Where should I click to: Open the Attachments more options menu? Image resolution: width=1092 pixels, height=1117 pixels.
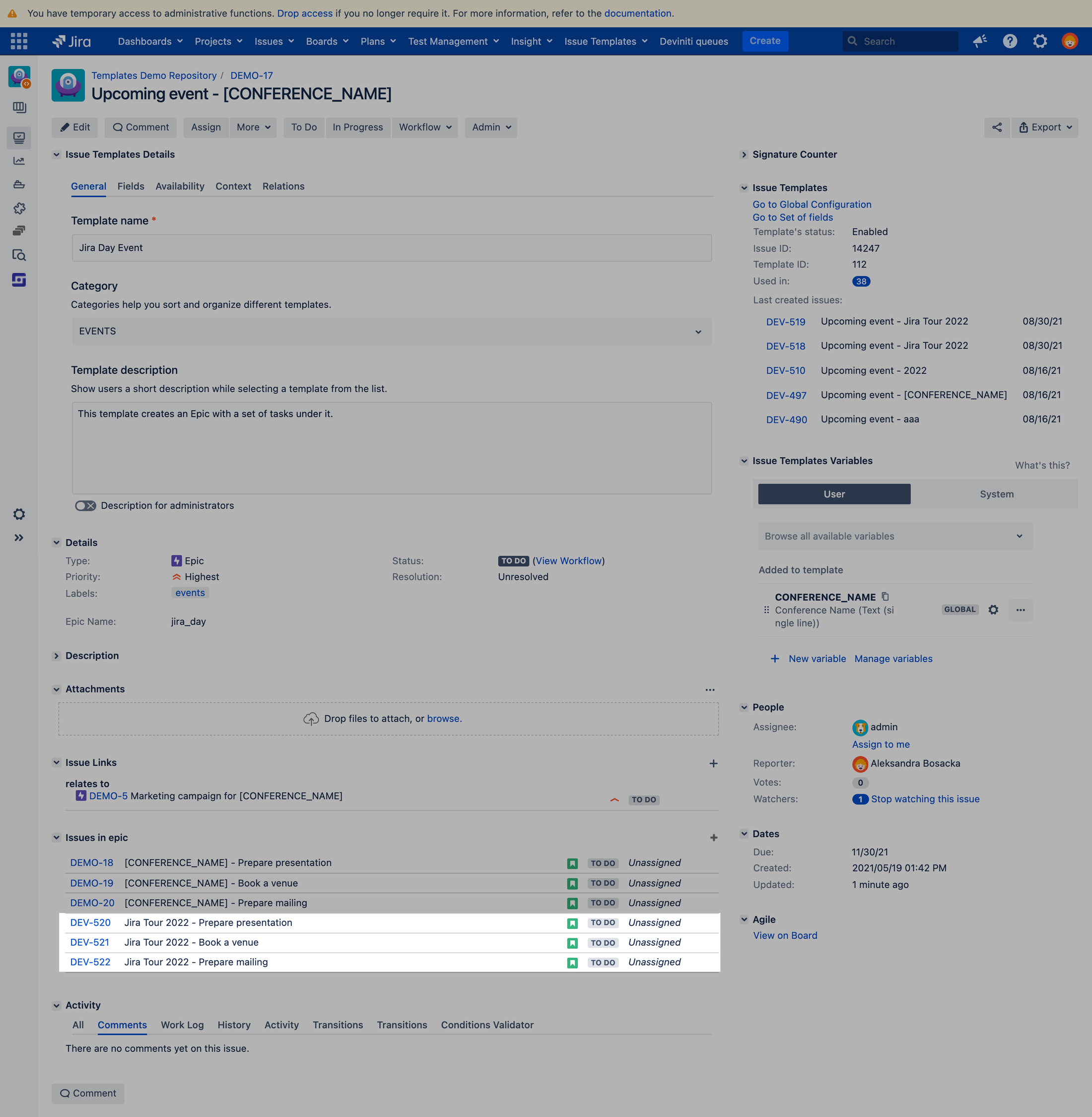[x=709, y=690]
